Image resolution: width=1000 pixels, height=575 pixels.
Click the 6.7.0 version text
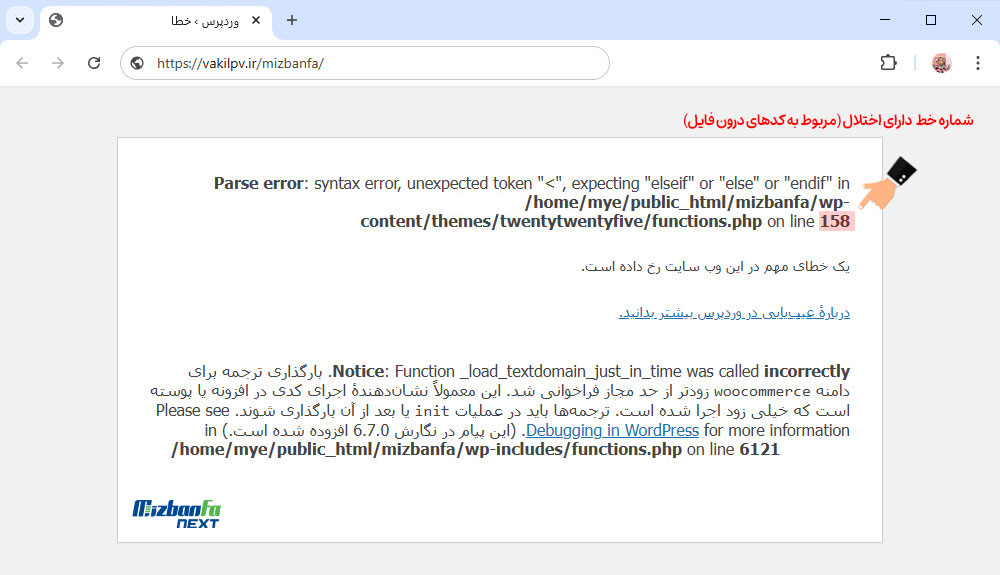(x=371, y=430)
